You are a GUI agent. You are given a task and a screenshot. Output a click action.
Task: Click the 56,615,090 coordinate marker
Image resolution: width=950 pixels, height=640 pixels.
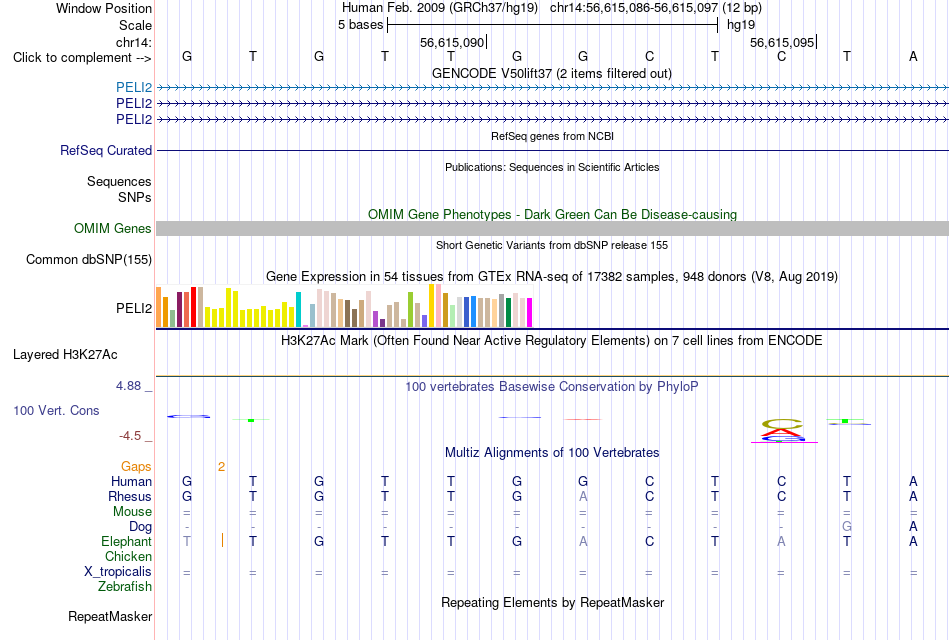(452, 42)
